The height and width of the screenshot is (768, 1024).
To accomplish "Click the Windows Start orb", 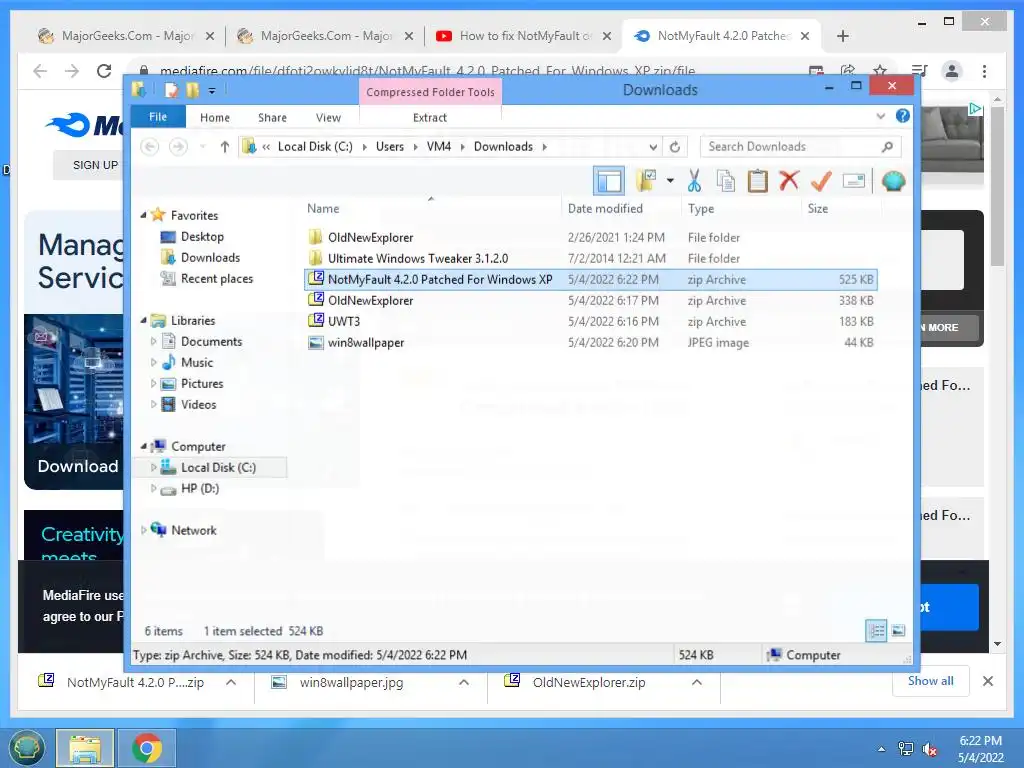I will [26, 748].
